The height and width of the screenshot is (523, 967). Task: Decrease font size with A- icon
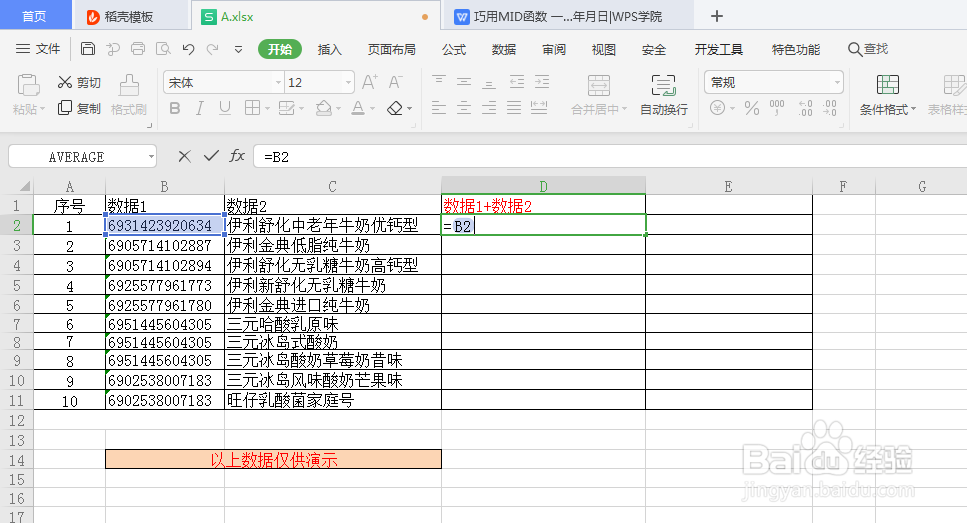point(395,82)
